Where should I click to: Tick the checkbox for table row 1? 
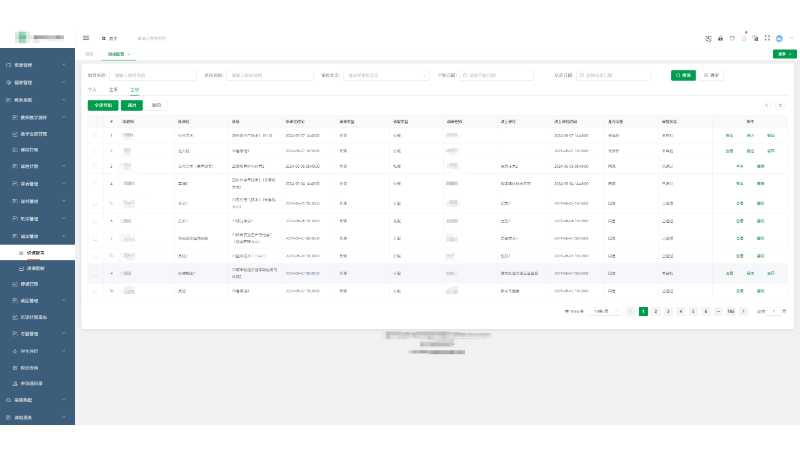[x=95, y=136]
